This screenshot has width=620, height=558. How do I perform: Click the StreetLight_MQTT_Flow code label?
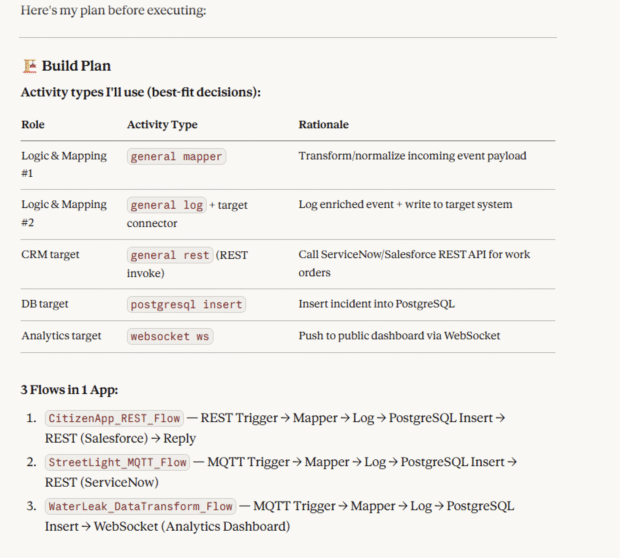point(119,462)
